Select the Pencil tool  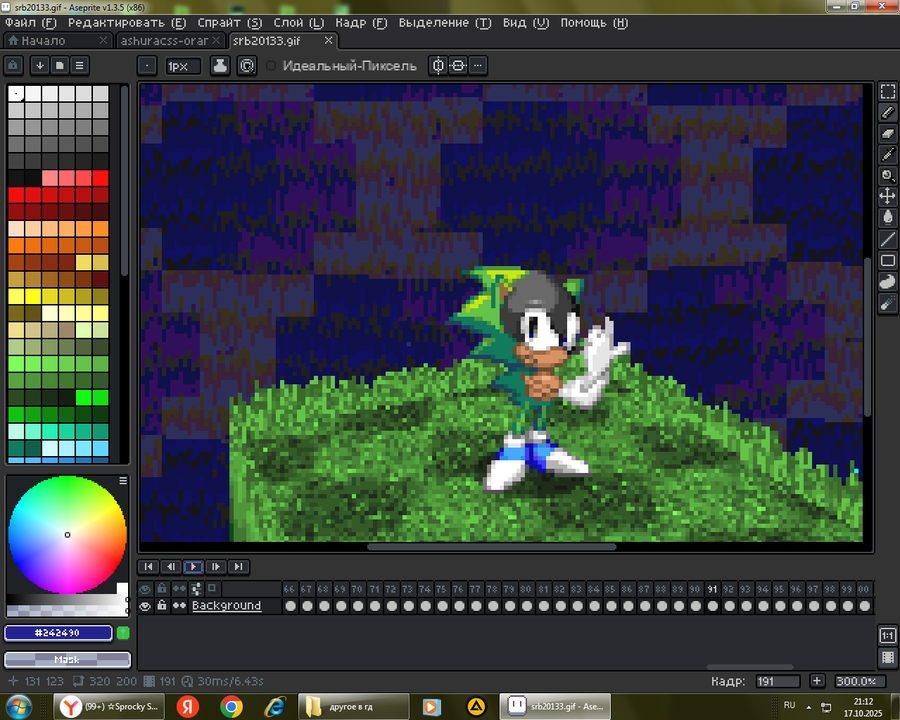[887, 113]
